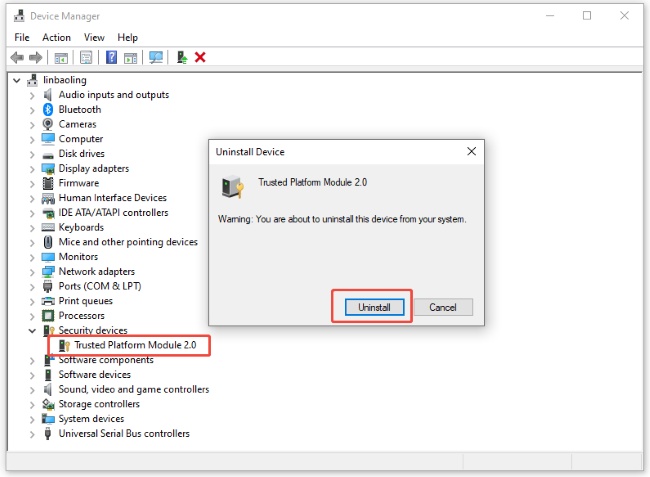Close the Uninstall Device dialog
Viewport: 650px width, 477px height.
click(x=471, y=151)
